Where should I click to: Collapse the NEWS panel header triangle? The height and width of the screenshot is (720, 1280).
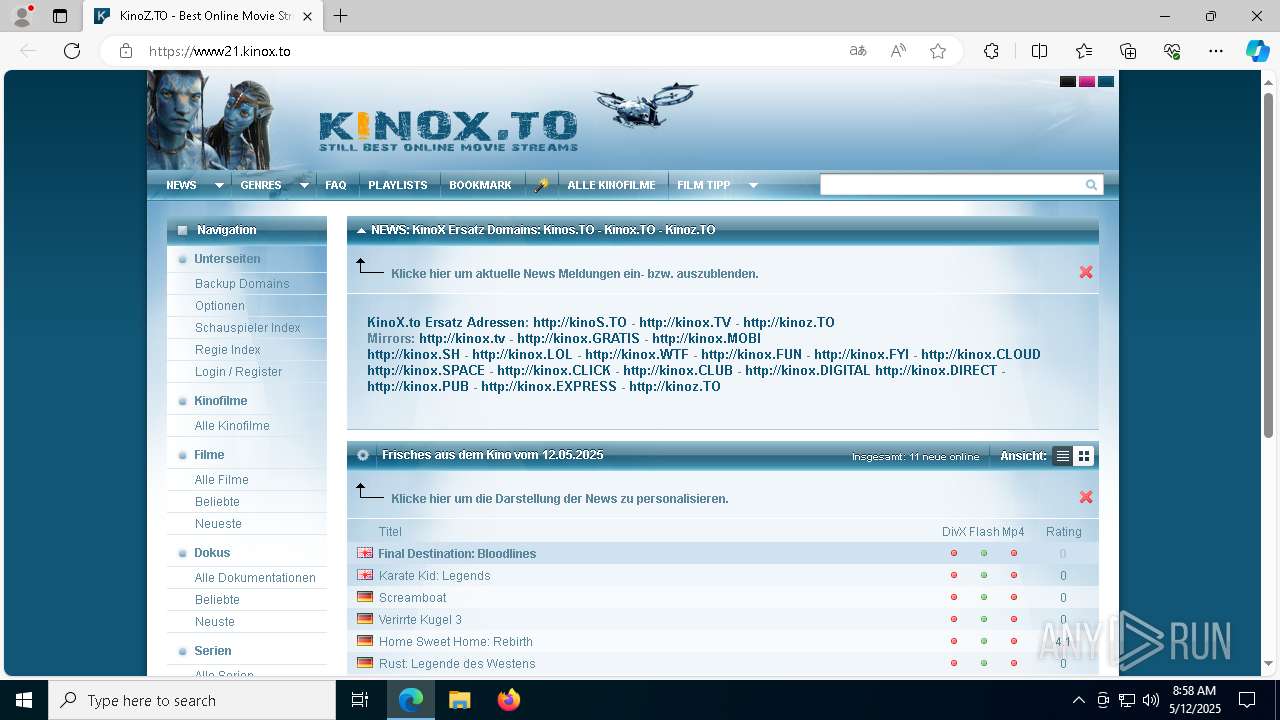click(361, 231)
